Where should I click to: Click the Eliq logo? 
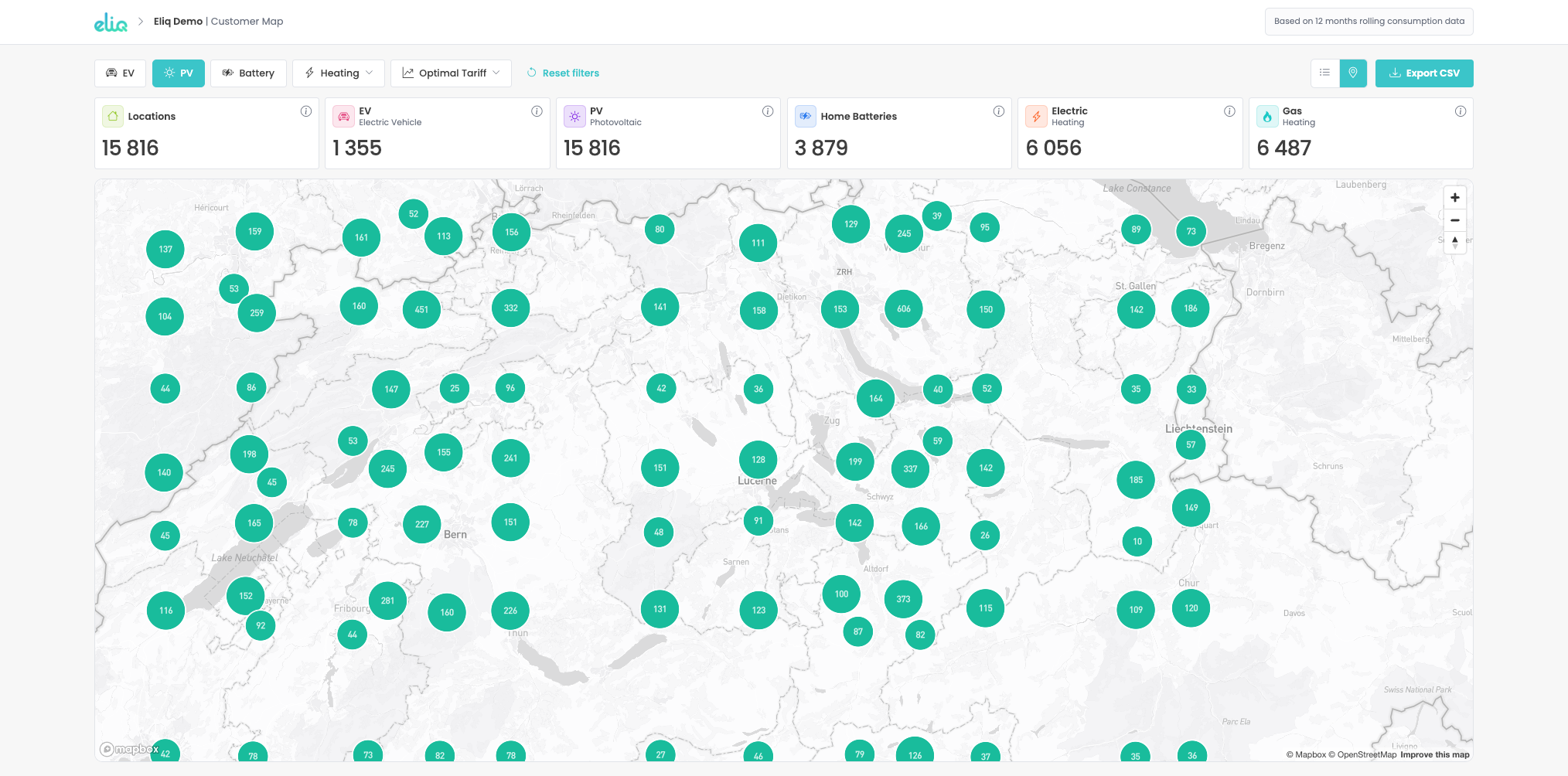(111, 22)
